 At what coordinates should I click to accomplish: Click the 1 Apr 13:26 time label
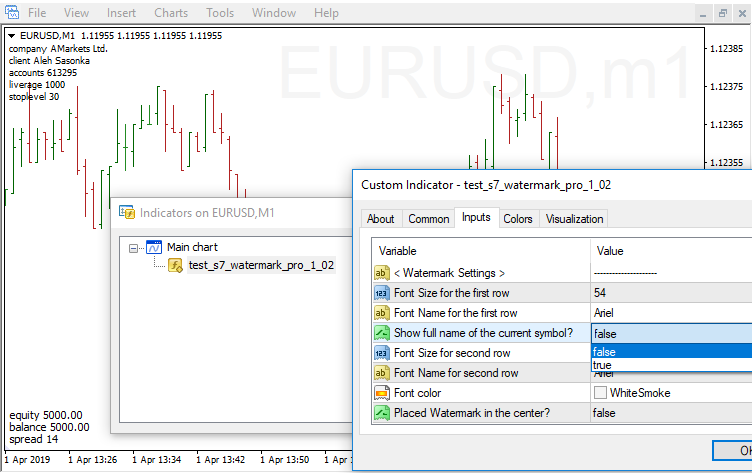click(x=93, y=460)
